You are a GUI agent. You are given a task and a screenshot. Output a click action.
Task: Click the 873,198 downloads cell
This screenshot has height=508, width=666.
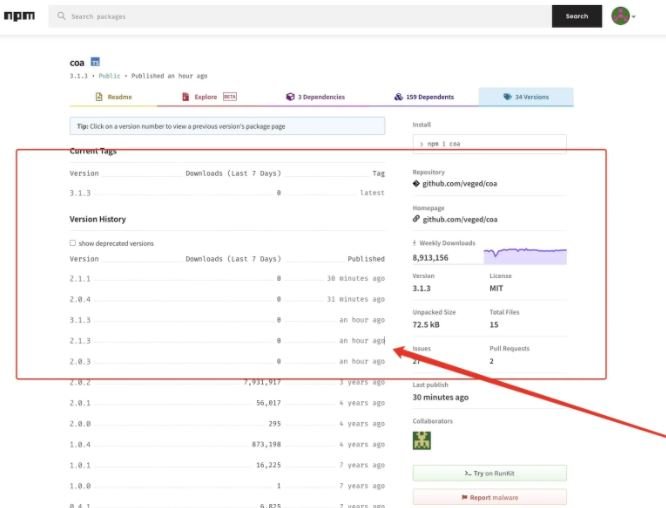click(x=266, y=445)
